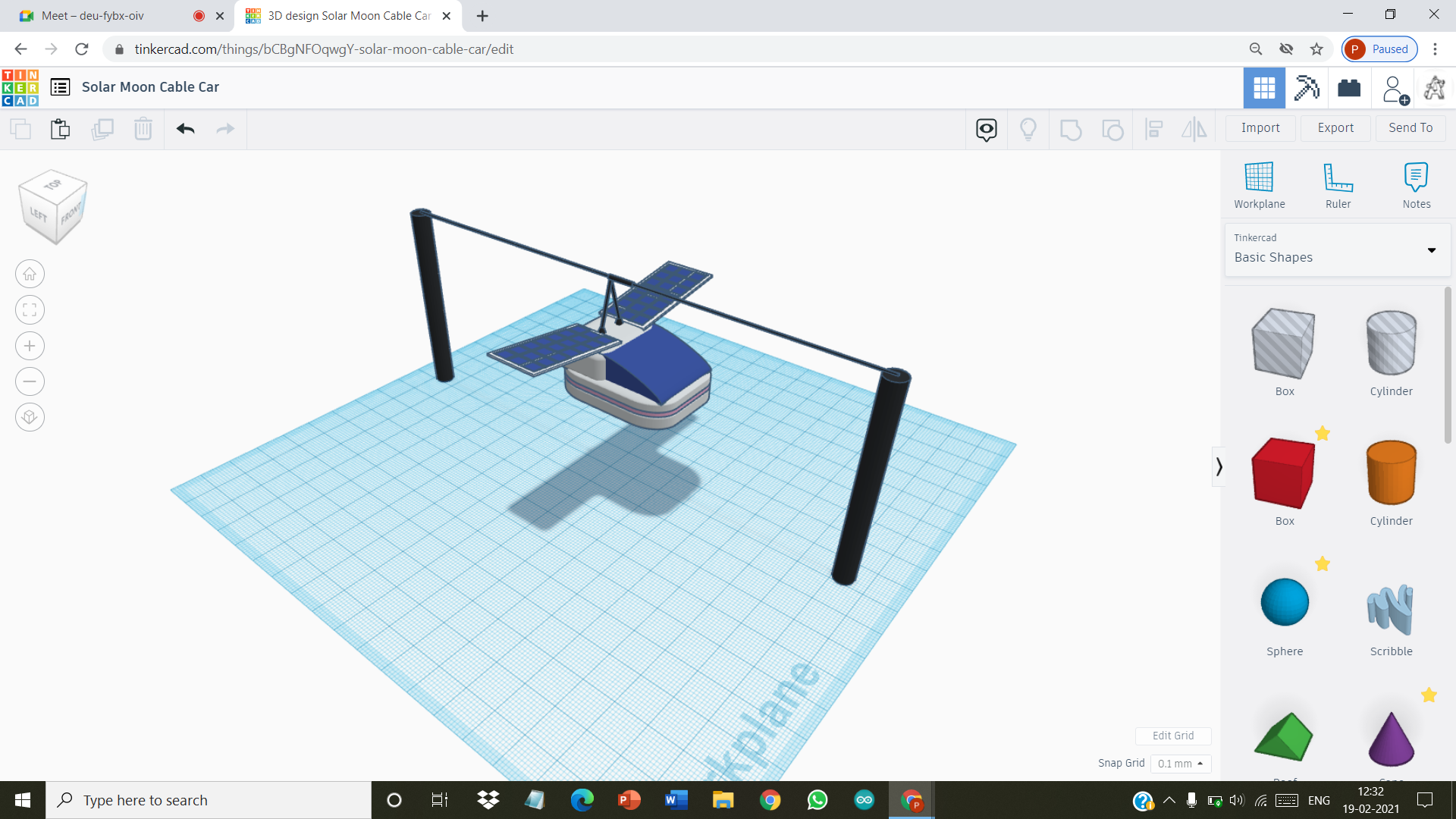
Task: Open the Snap Grid size dropdown
Action: pos(1180,764)
